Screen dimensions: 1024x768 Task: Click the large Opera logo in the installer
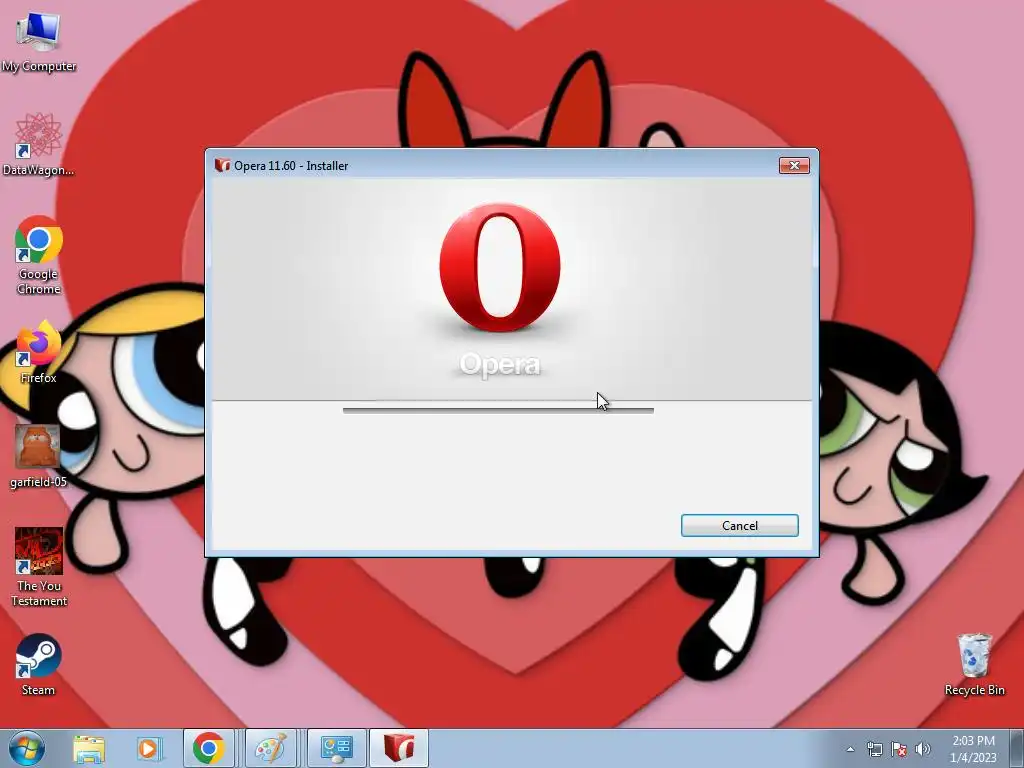click(500, 268)
